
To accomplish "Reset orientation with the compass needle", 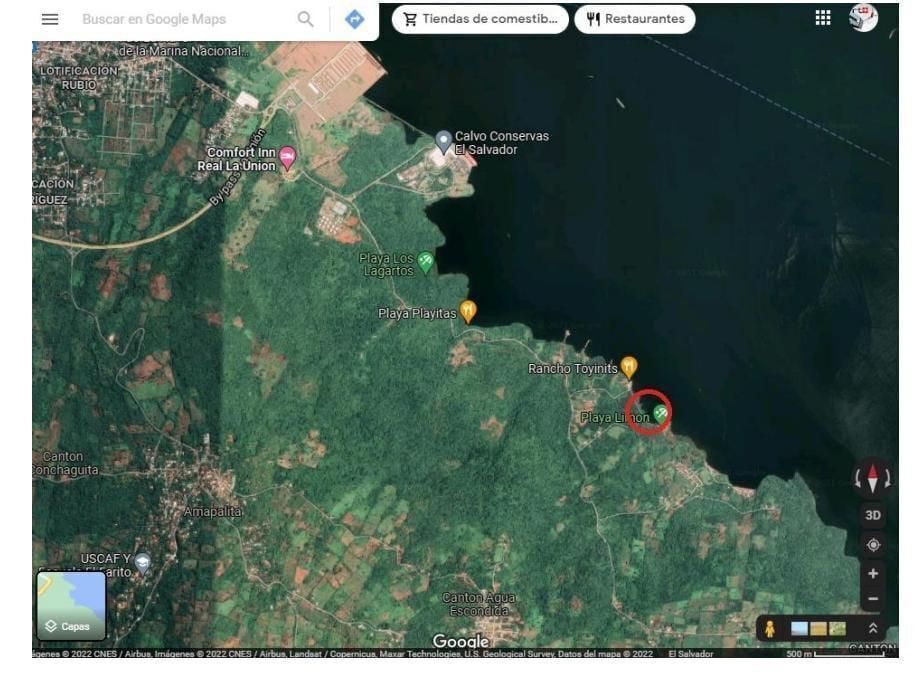I will pos(873,478).
